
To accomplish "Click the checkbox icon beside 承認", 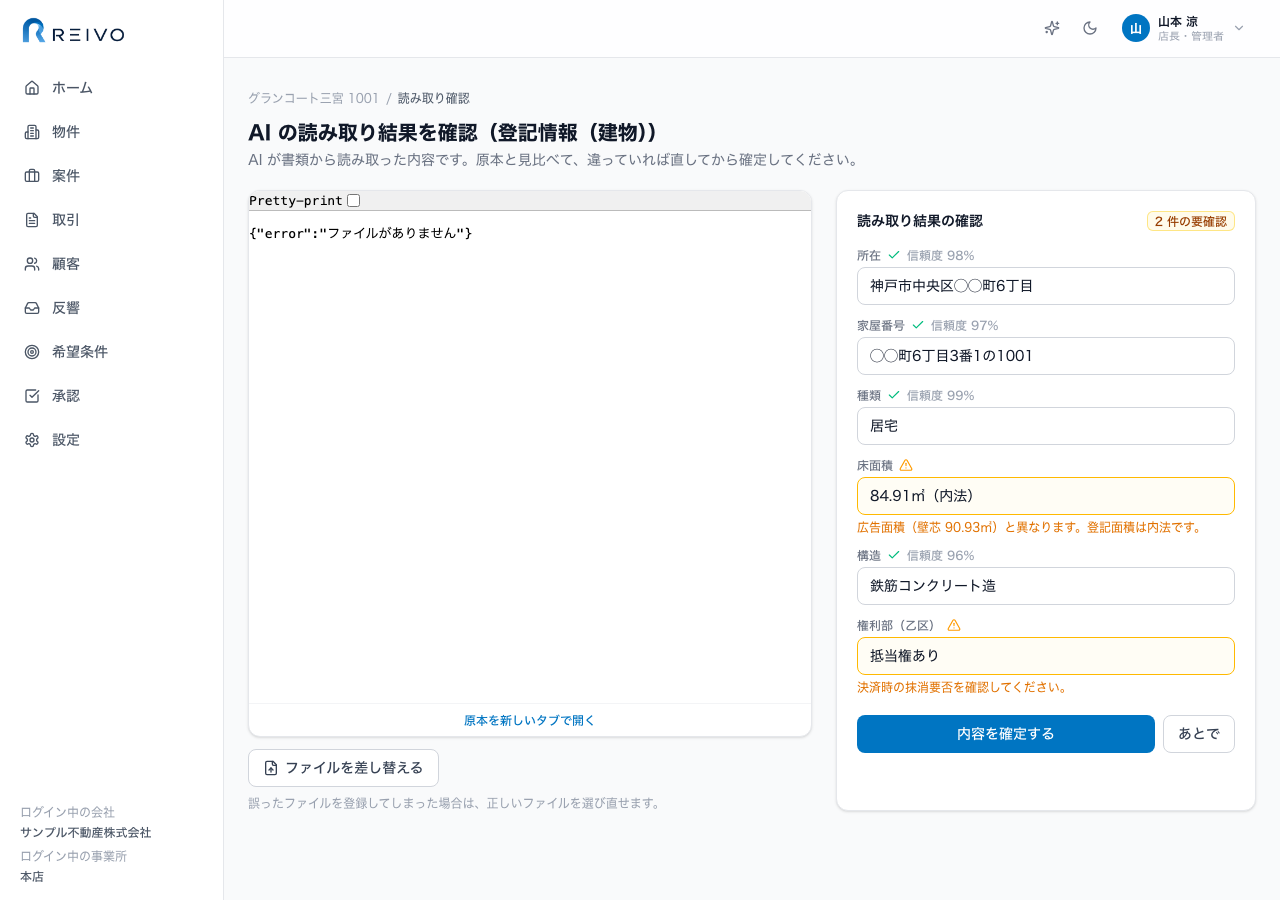I will (32, 396).
